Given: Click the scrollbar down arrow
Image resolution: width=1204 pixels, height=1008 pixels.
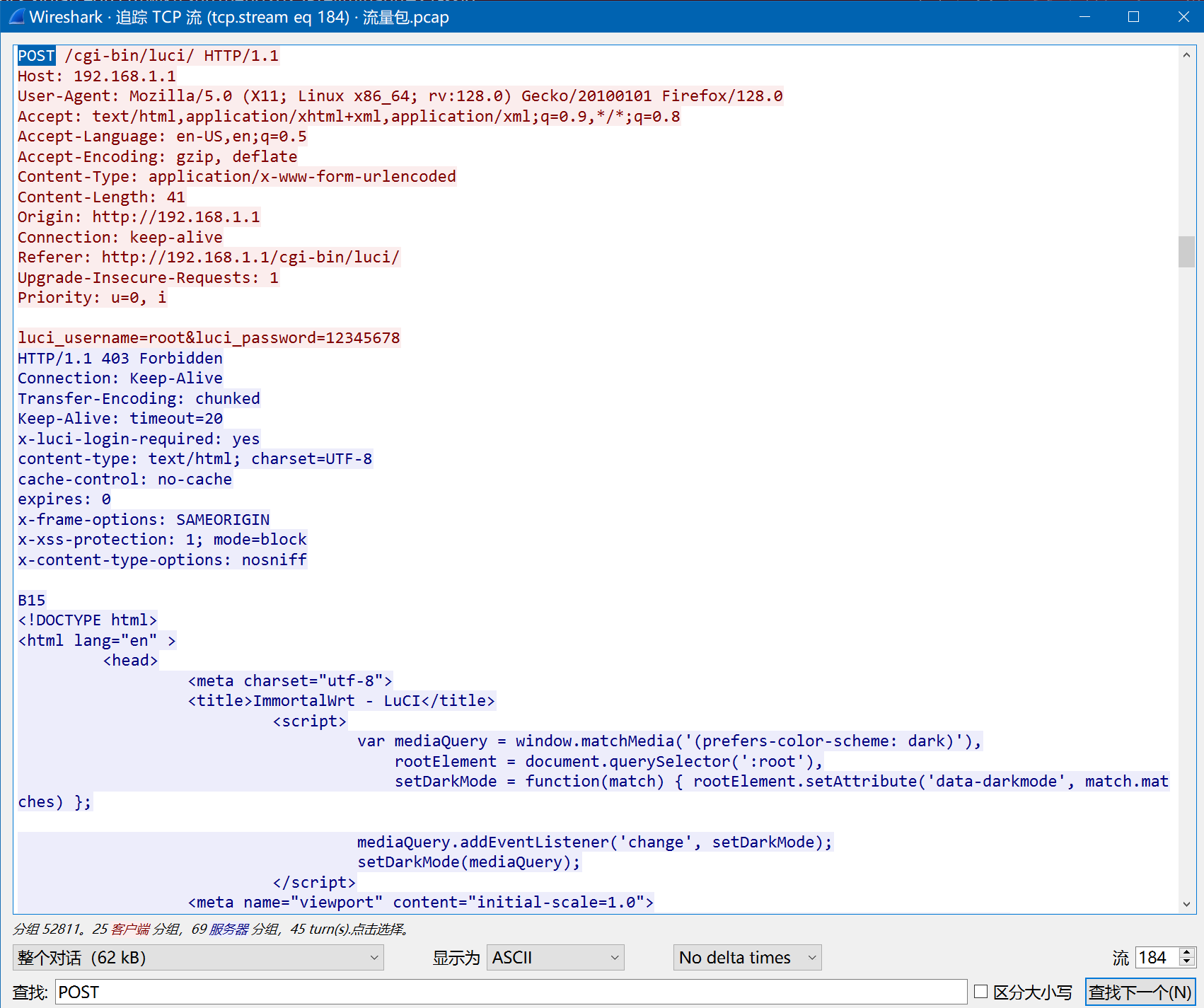Looking at the screenshot, I should point(1186,903).
